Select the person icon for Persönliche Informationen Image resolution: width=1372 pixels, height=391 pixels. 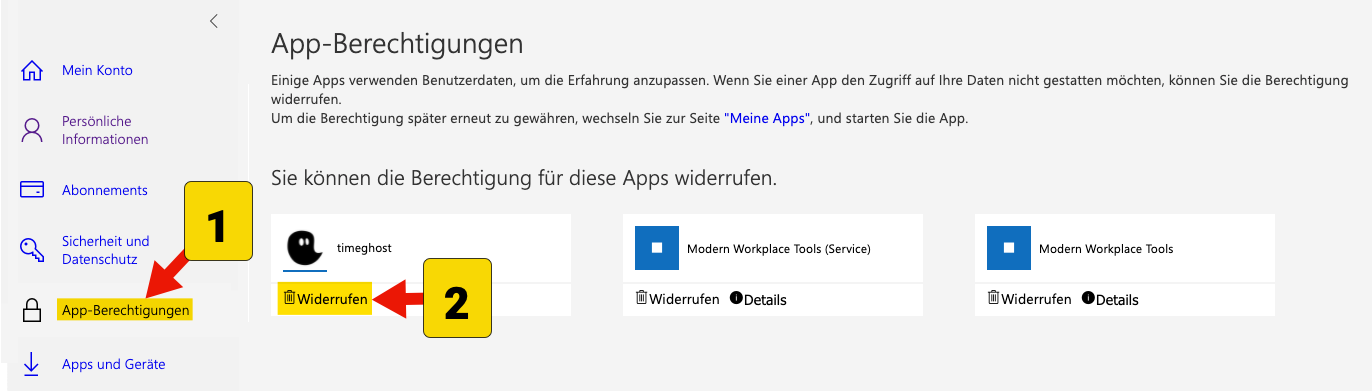click(x=32, y=130)
